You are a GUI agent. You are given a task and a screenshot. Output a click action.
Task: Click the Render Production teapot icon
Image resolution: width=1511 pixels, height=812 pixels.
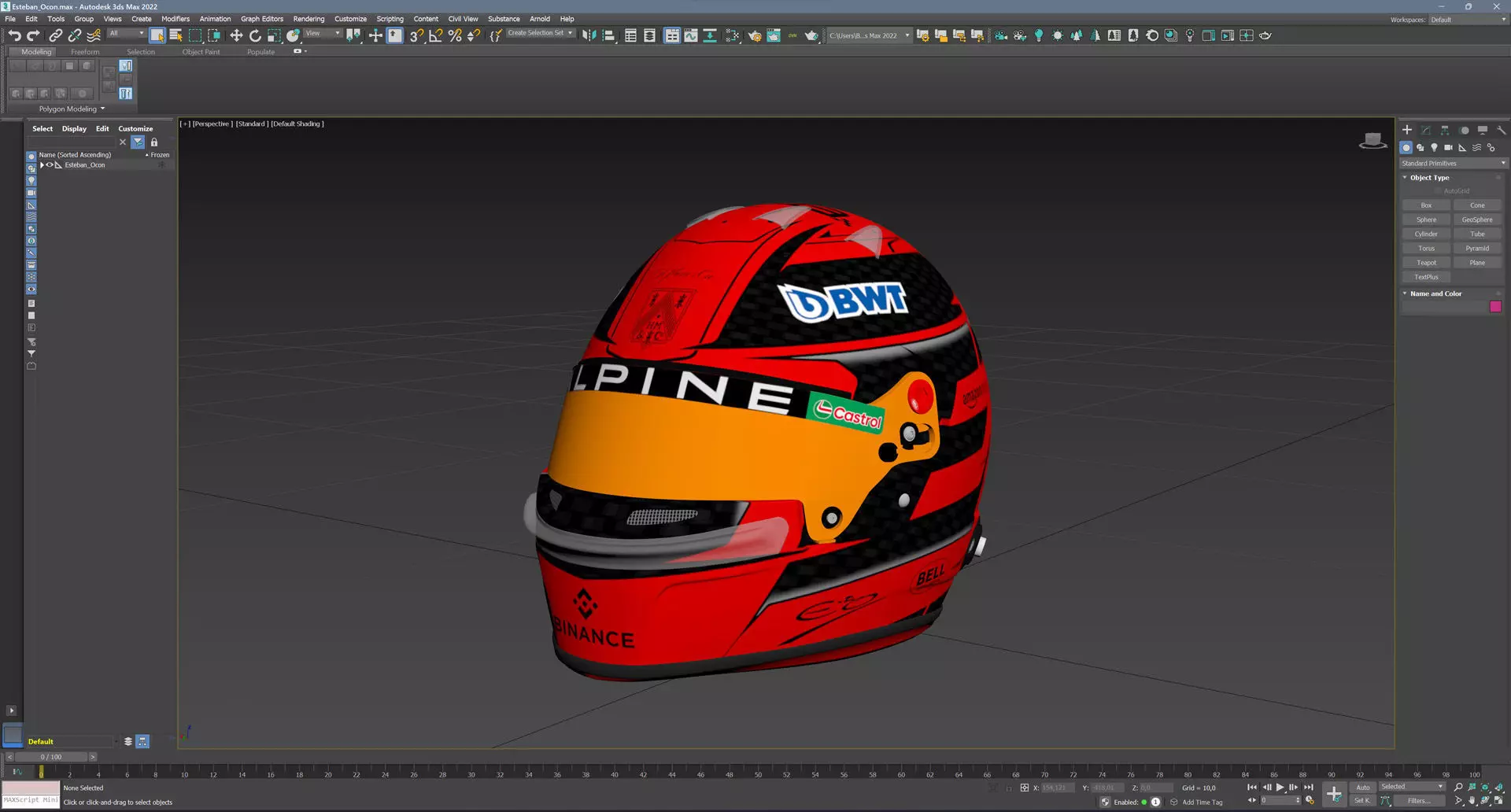811,35
